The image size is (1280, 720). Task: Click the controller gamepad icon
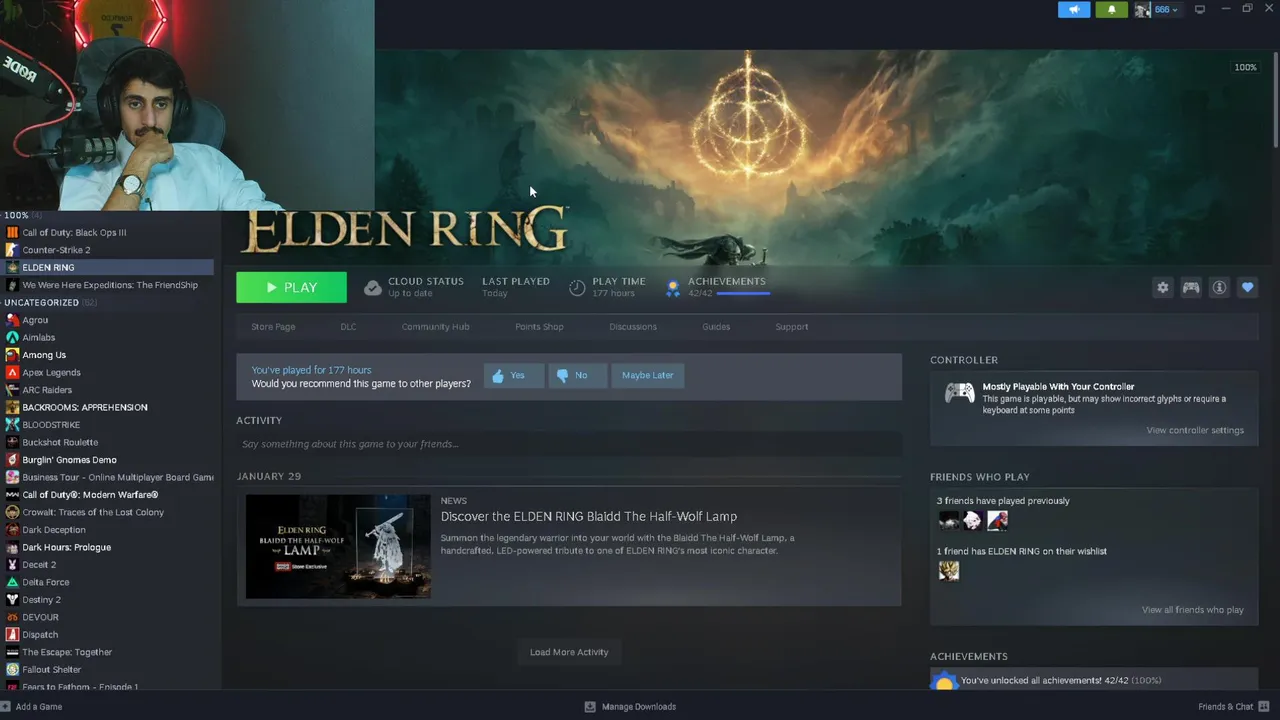[959, 393]
